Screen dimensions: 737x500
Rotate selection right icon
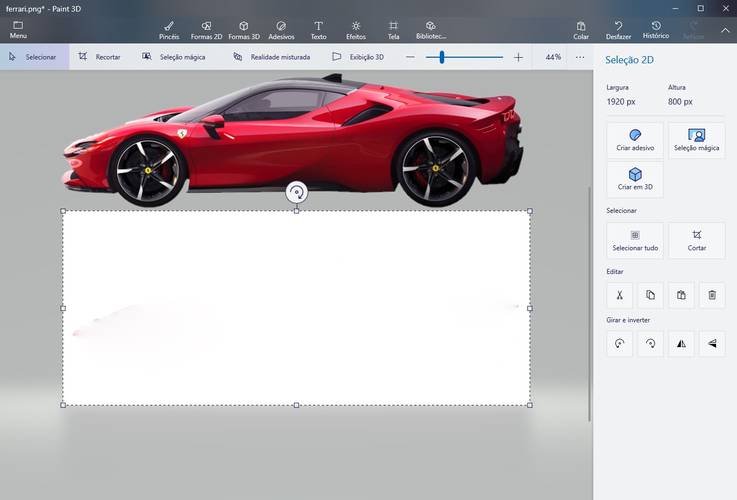651,344
